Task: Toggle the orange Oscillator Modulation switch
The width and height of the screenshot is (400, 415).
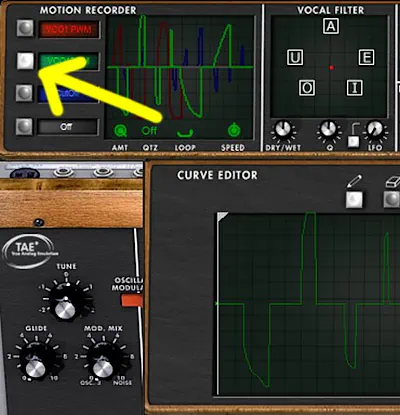Action: click(x=132, y=300)
